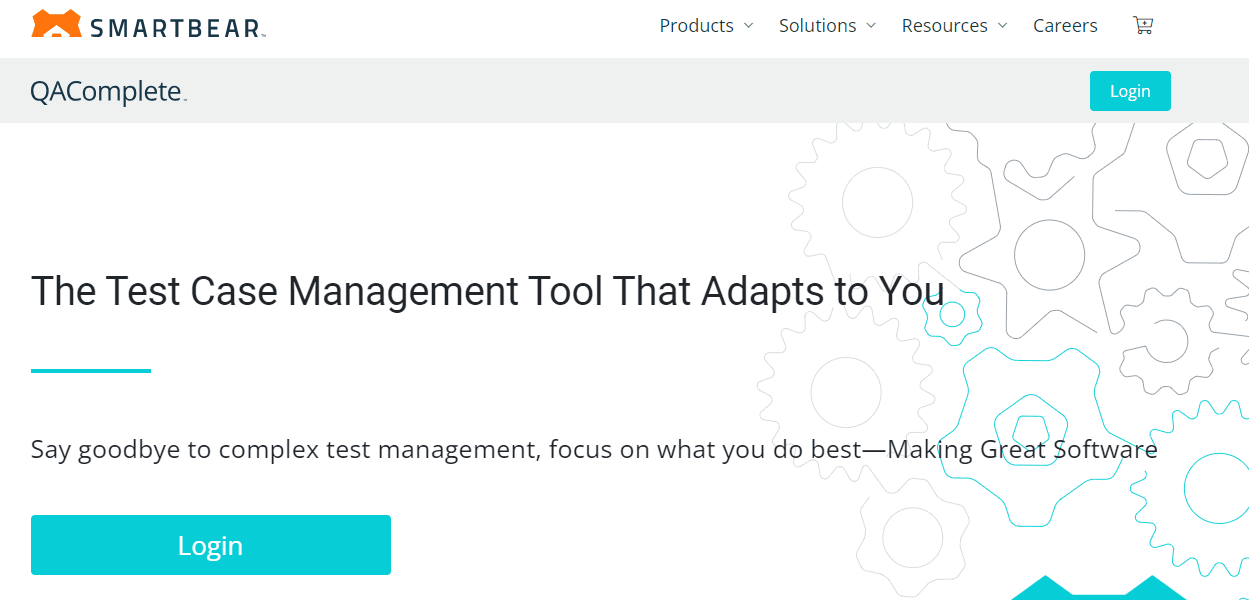Click the orange SmartBear bear logo icon

point(56,24)
